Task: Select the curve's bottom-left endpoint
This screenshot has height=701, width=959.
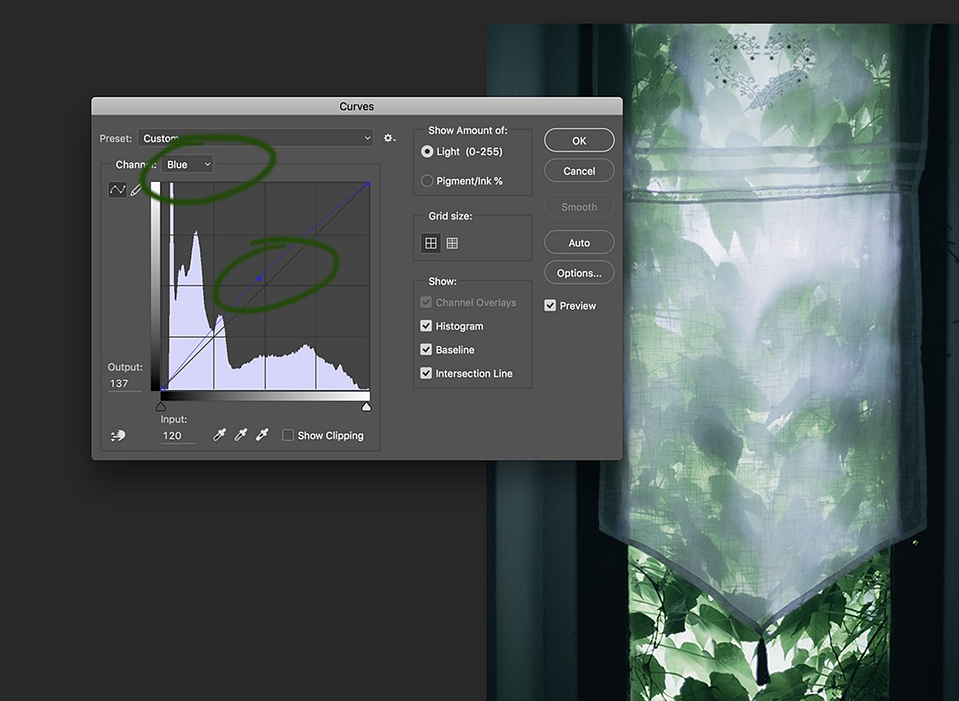Action: click(x=163, y=388)
